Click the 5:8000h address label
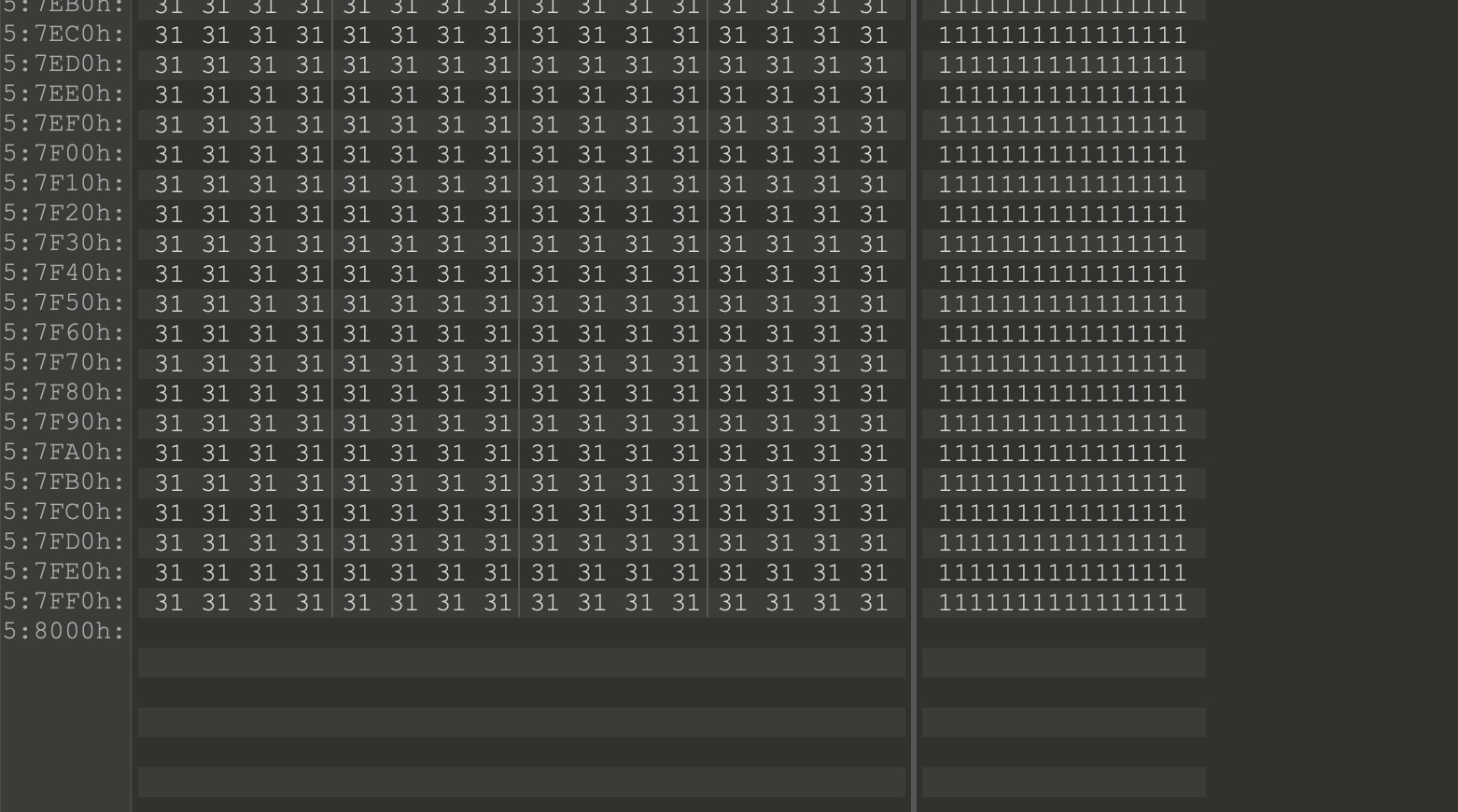Screen dimensions: 1458x812 (x=64, y=632)
